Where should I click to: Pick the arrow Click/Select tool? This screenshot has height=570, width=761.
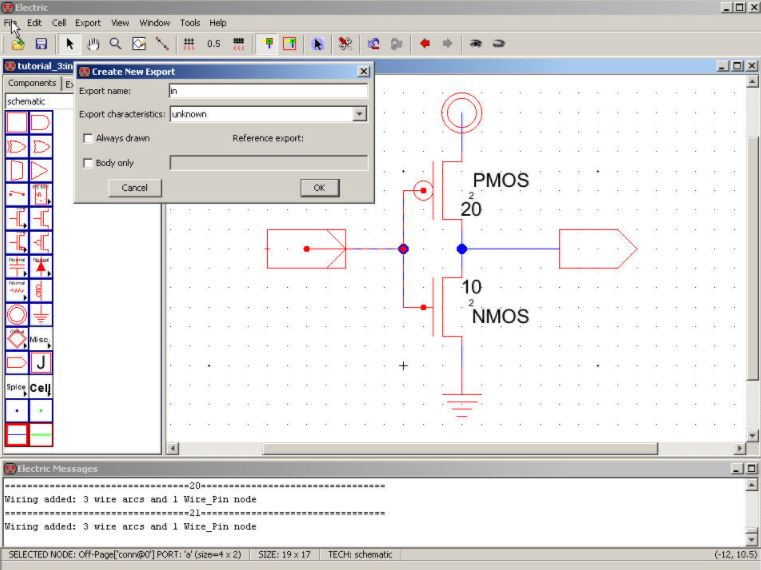70,44
